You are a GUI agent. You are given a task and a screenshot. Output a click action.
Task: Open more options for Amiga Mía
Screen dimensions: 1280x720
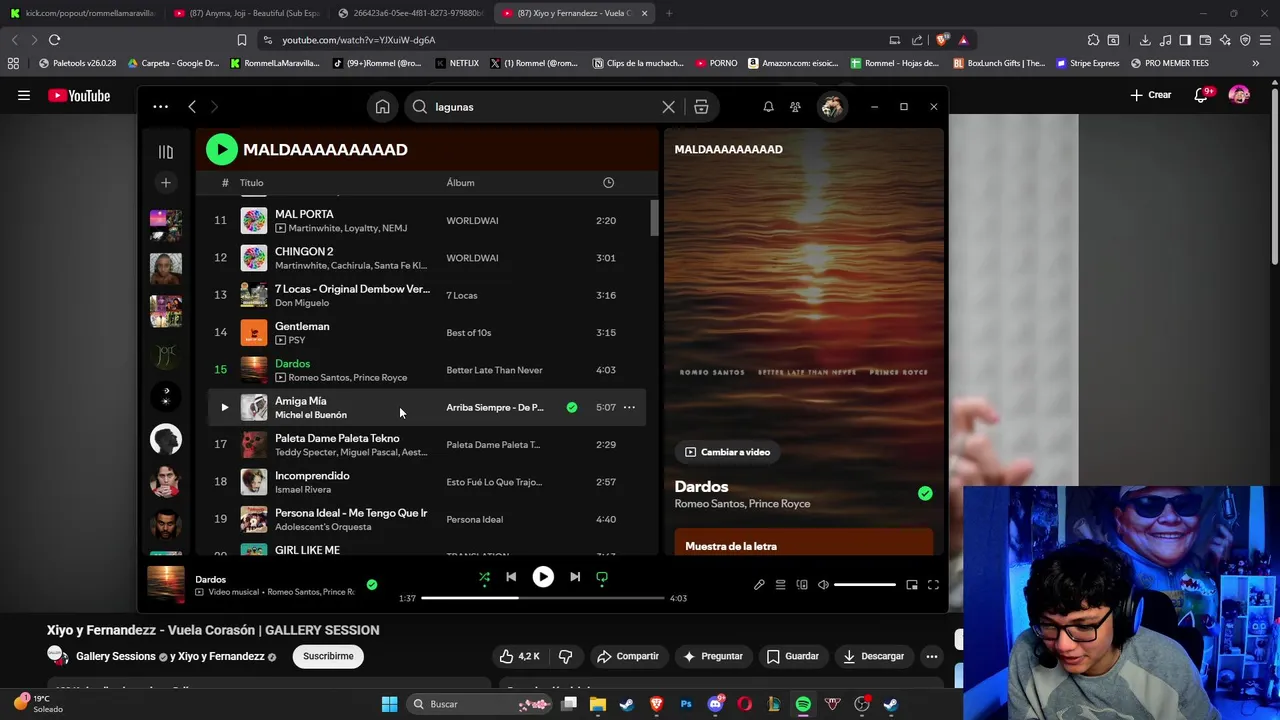(629, 407)
